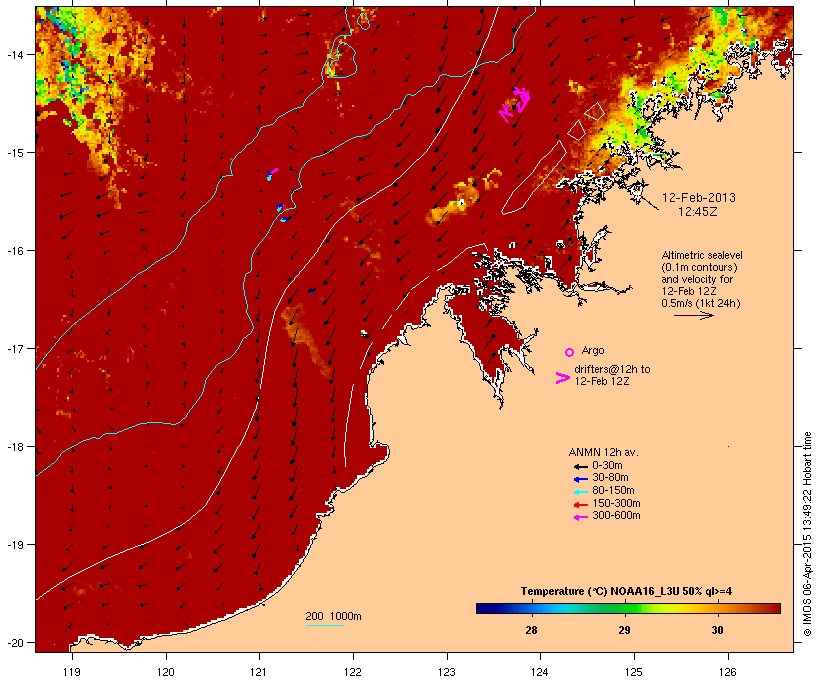Click the text 0.5m/s (1kt 24h)
820x680 pixels.
[x=701, y=303]
